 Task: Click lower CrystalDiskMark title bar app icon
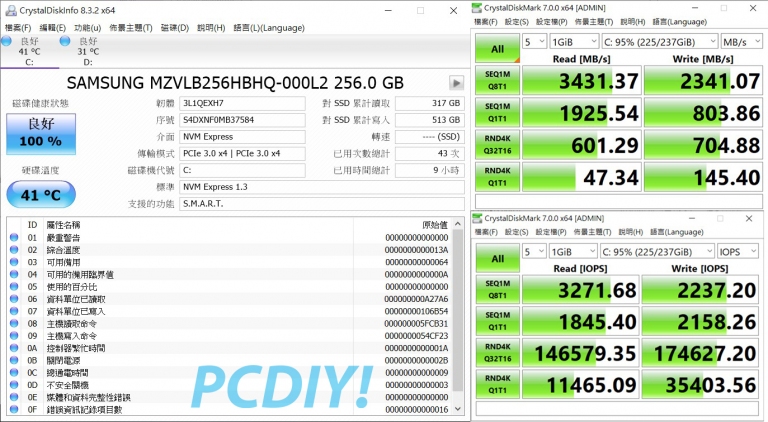pos(478,218)
